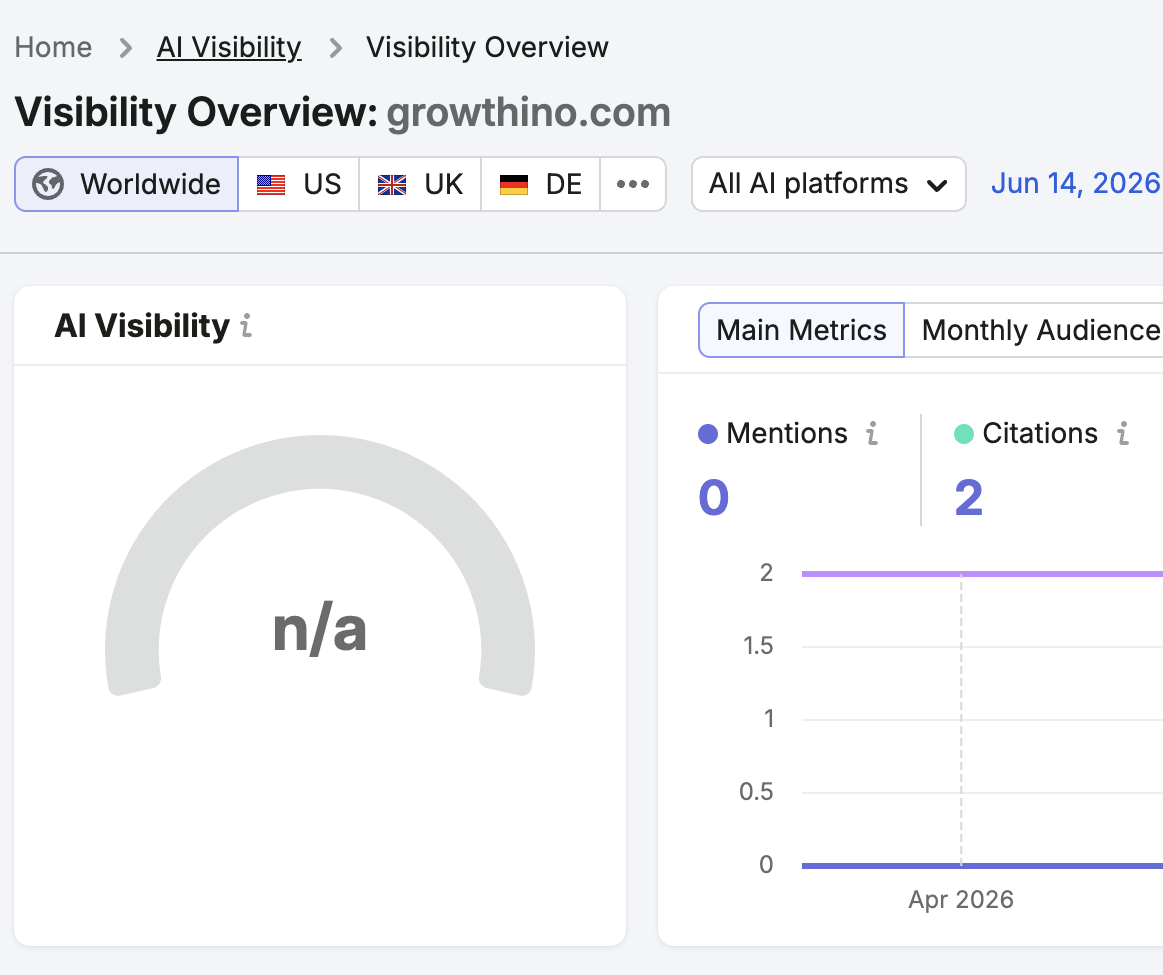1163x975 pixels.
Task: Click the Mentions line at 0 on chart
Action: click(982, 865)
